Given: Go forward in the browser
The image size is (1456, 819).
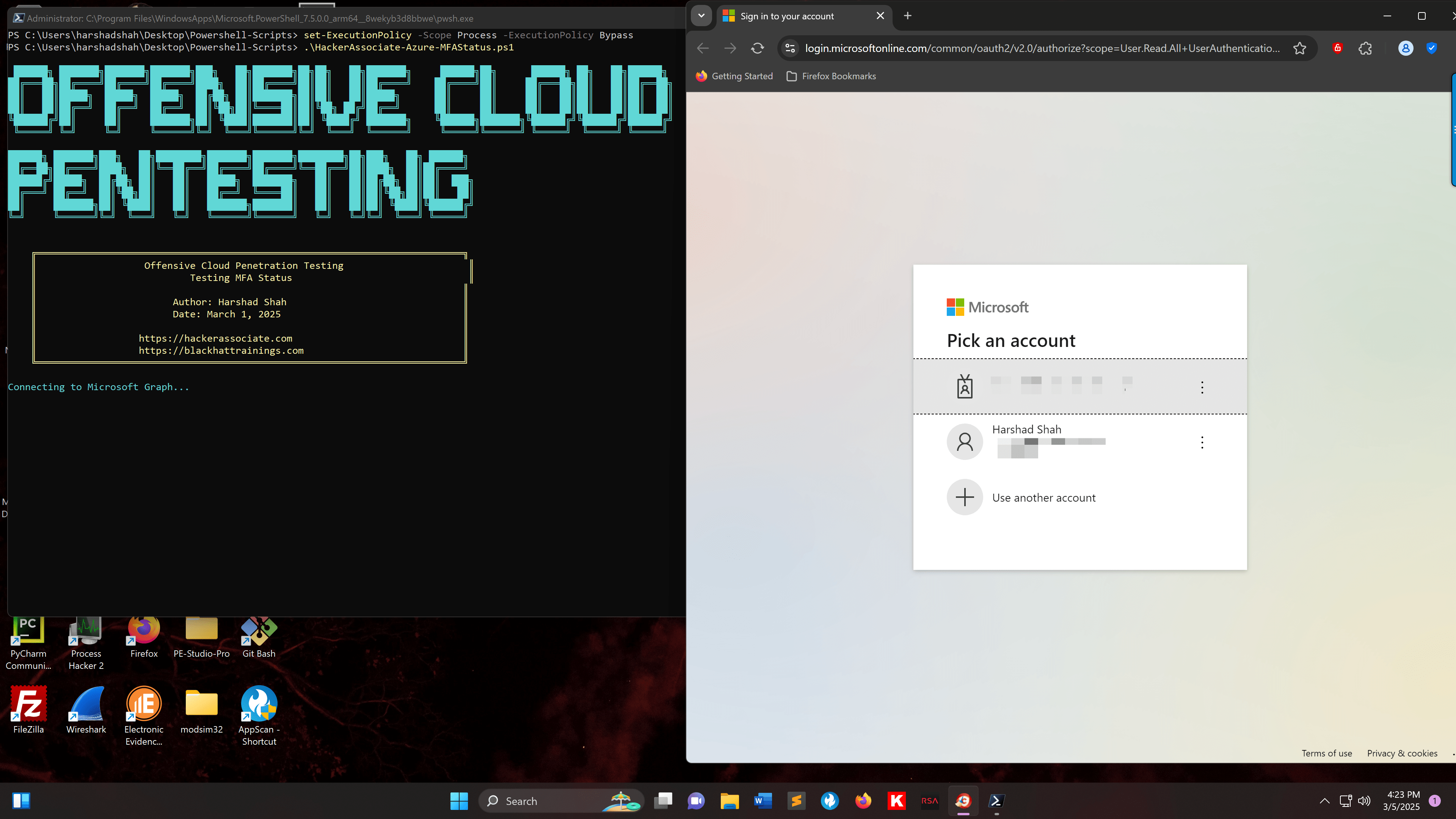Looking at the screenshot, I should click(730, 49).
